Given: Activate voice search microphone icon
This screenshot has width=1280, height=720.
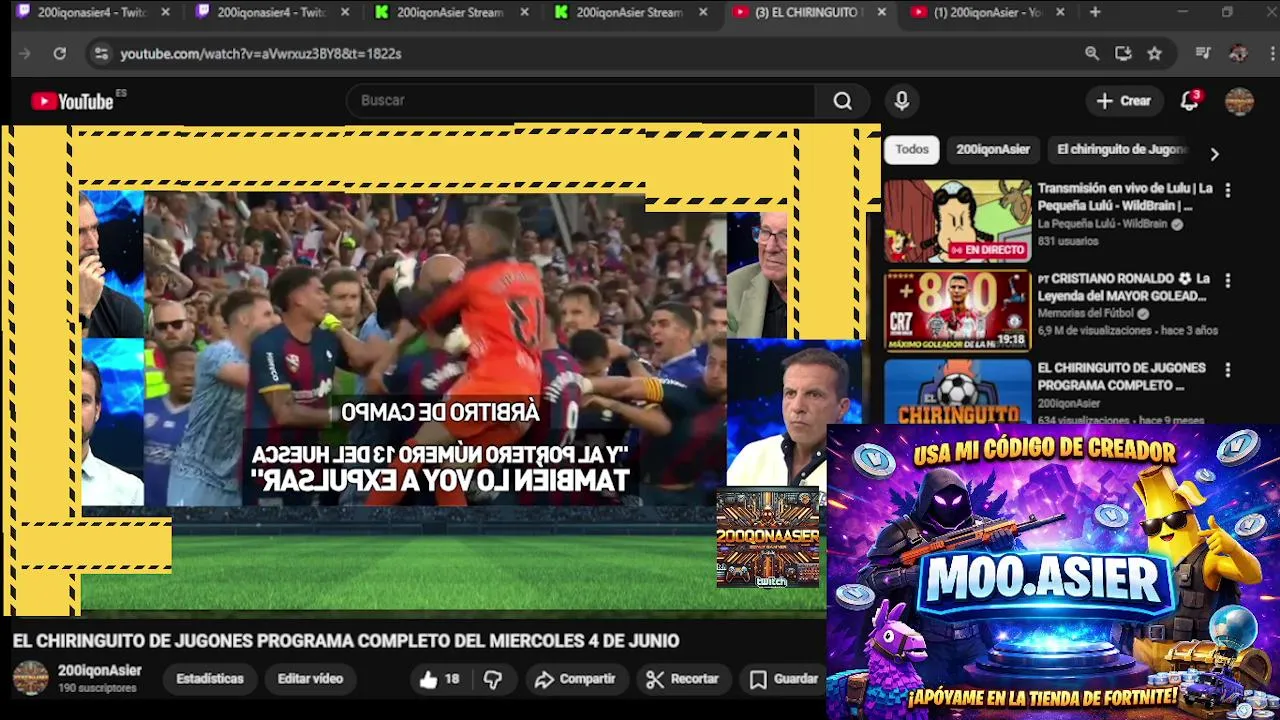Looking at the screenshot, I should click(x=901, y=101).
